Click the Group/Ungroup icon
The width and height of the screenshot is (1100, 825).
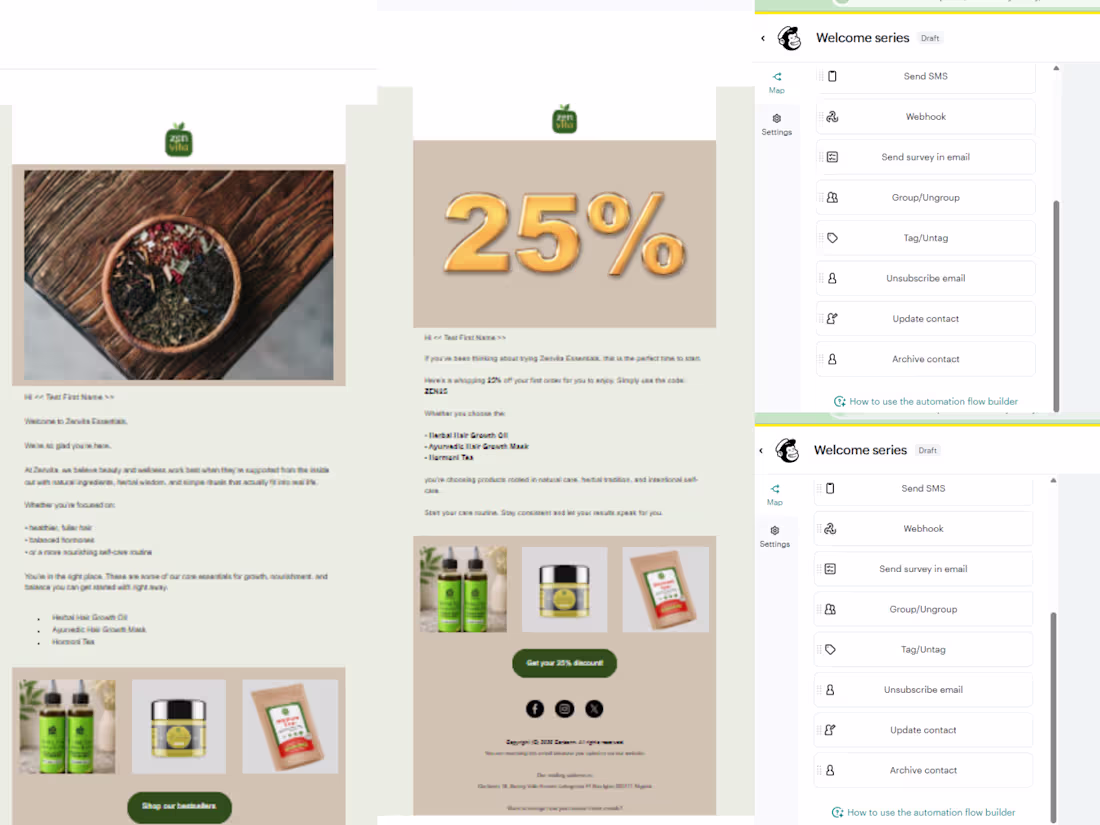click(x=831, y=197)
